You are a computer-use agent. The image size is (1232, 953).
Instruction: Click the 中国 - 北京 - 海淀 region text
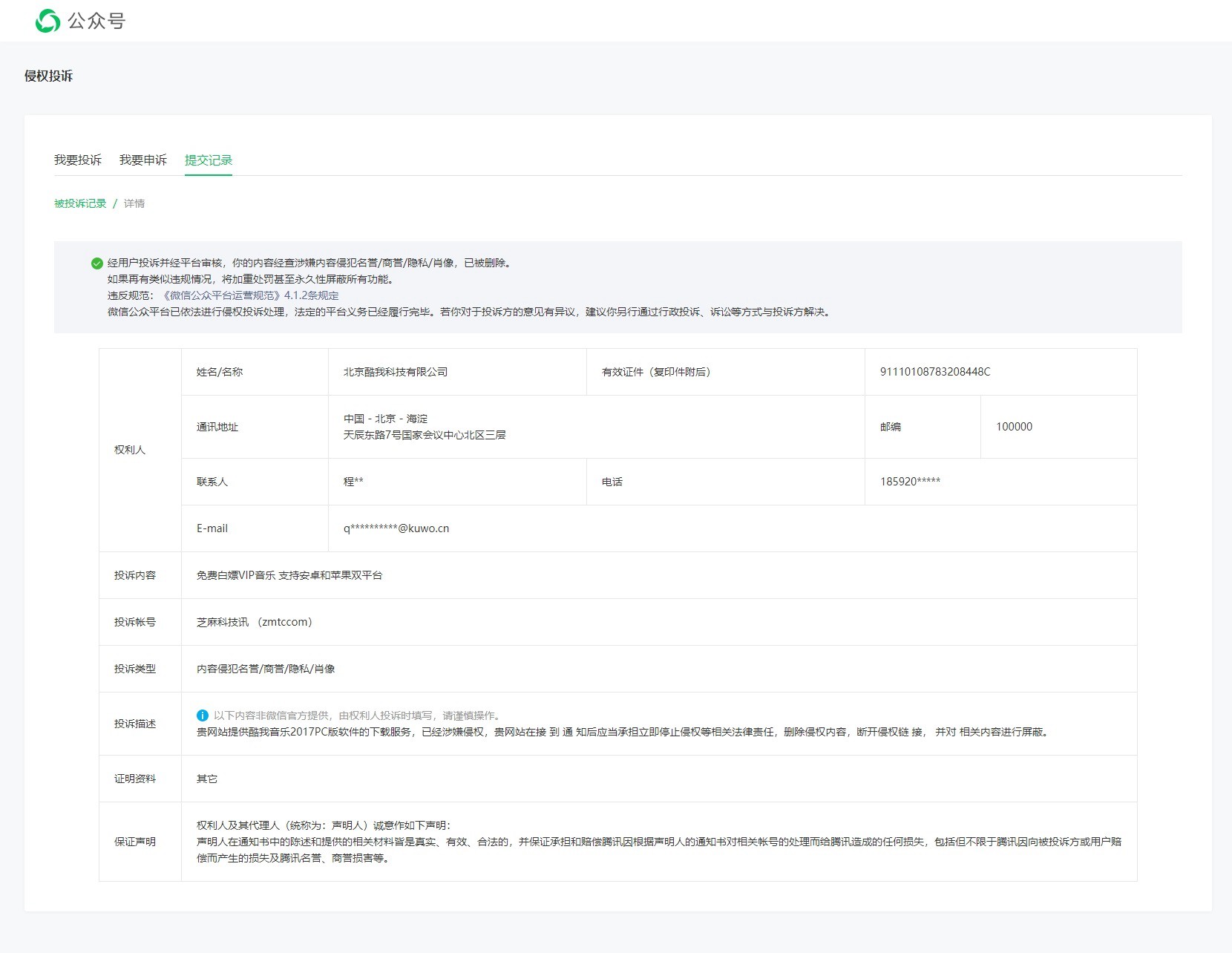click(x=385, y=419)
